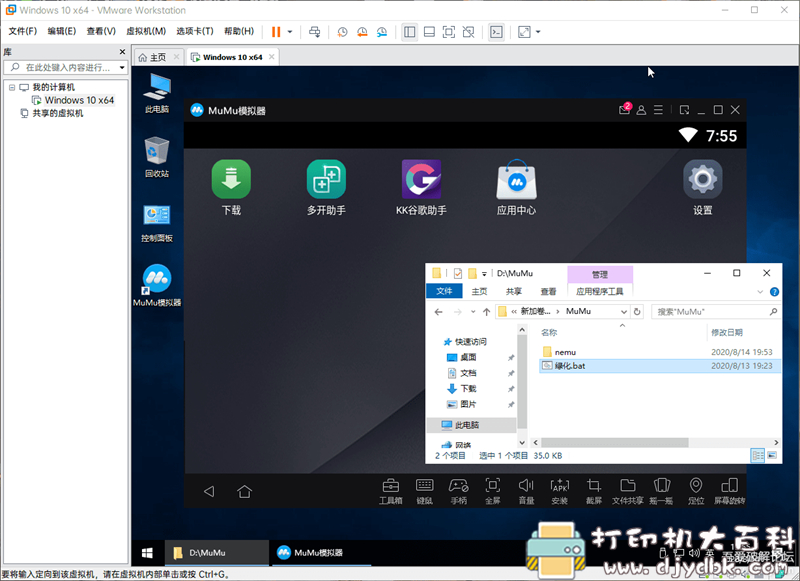Click VMware take snapshot clock icon

pyautogui.click(x=342, y=32)
